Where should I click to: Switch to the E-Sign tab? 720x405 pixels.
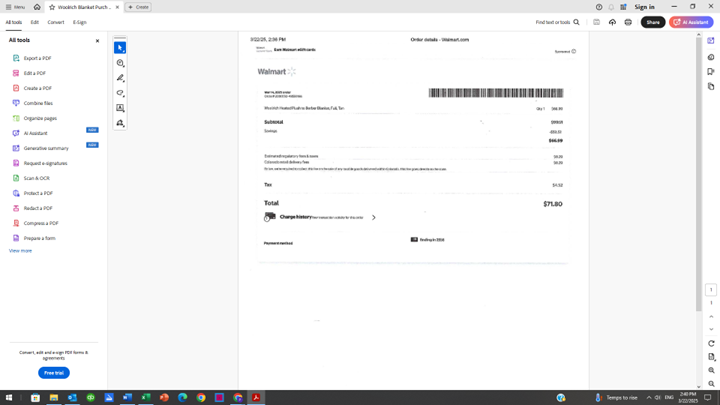(79, 22)
